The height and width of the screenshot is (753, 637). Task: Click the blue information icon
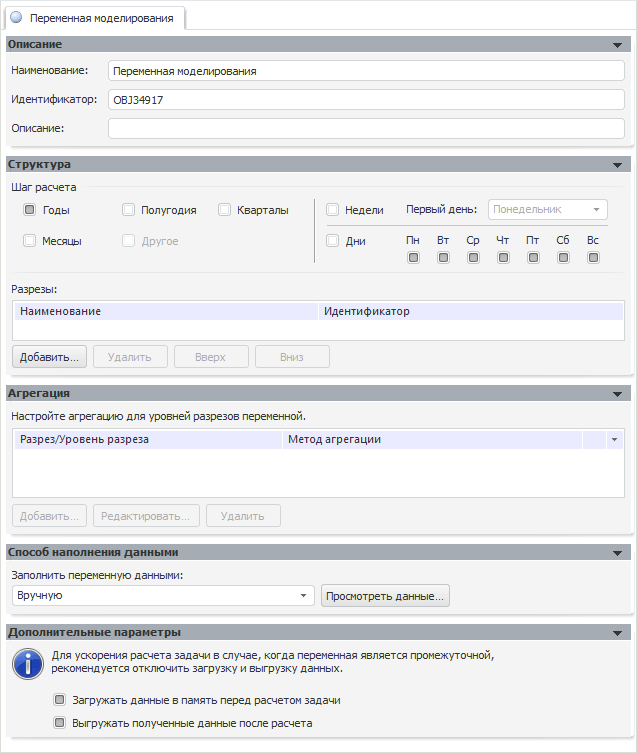pyautogui.click(x=27, y=662)
